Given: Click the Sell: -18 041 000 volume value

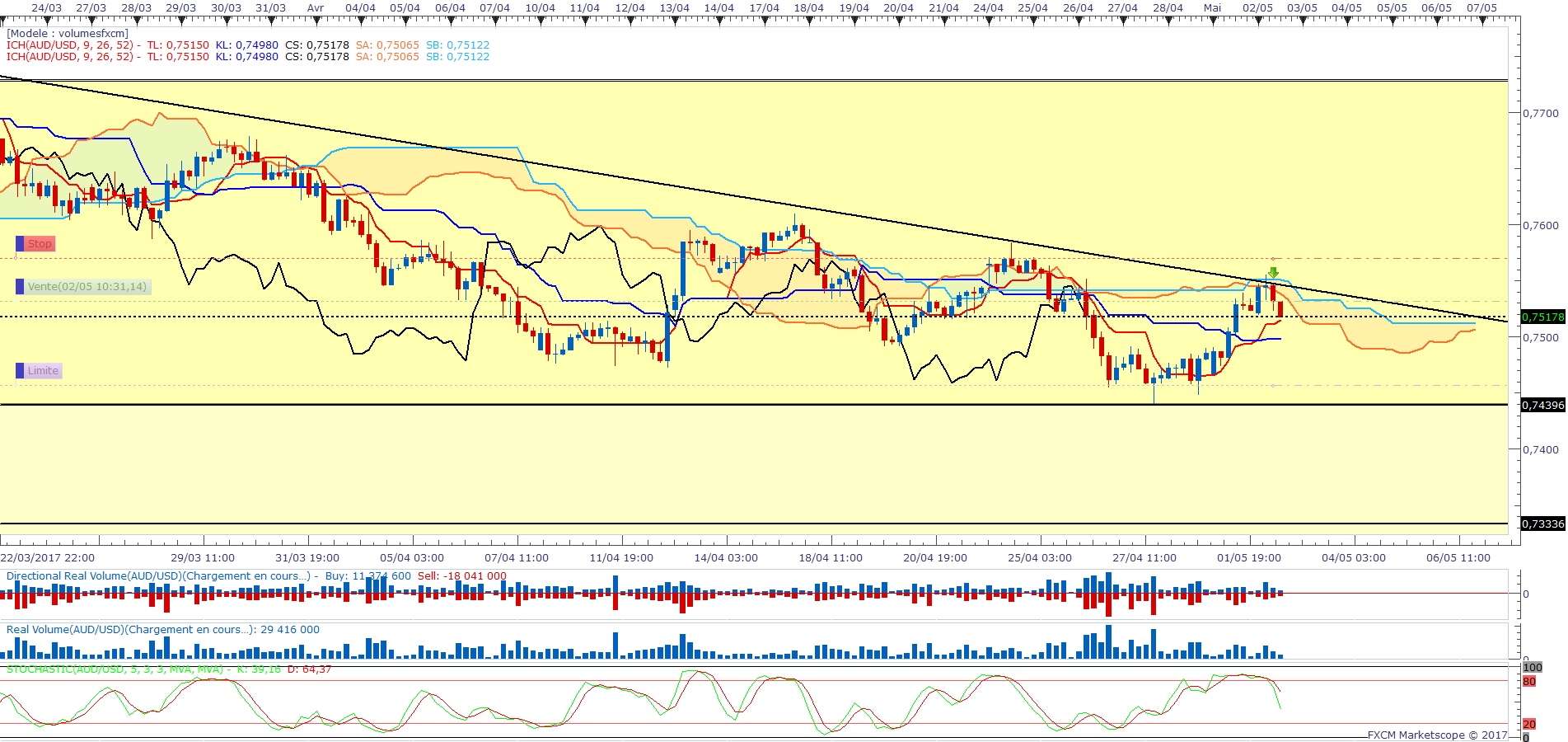Looking at the screenshot, I should (462, 576).
